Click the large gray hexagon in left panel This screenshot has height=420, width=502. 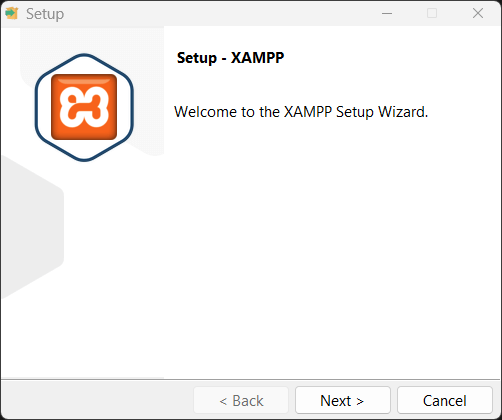pos(32,227)
